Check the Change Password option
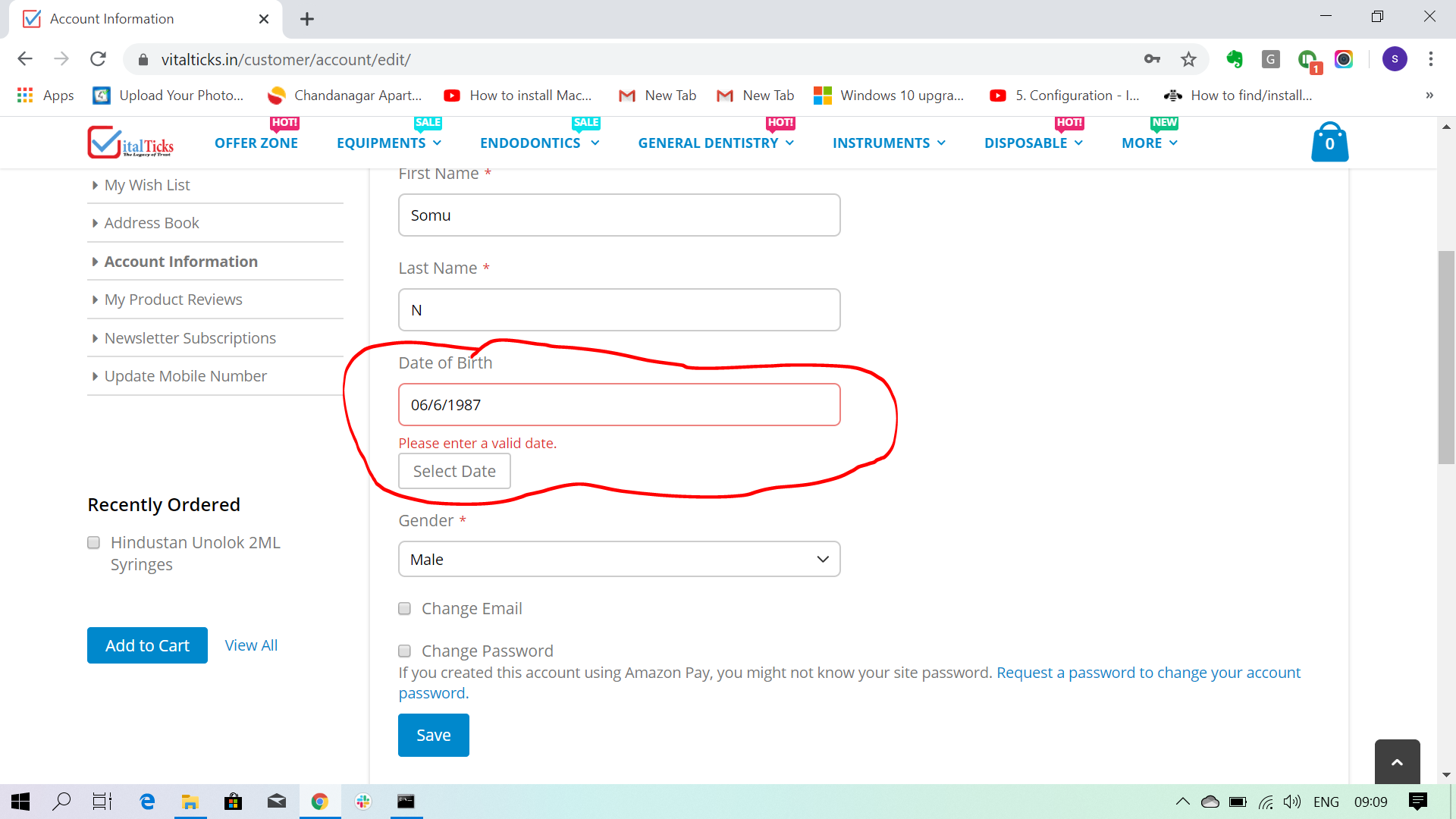 [404, 651]
